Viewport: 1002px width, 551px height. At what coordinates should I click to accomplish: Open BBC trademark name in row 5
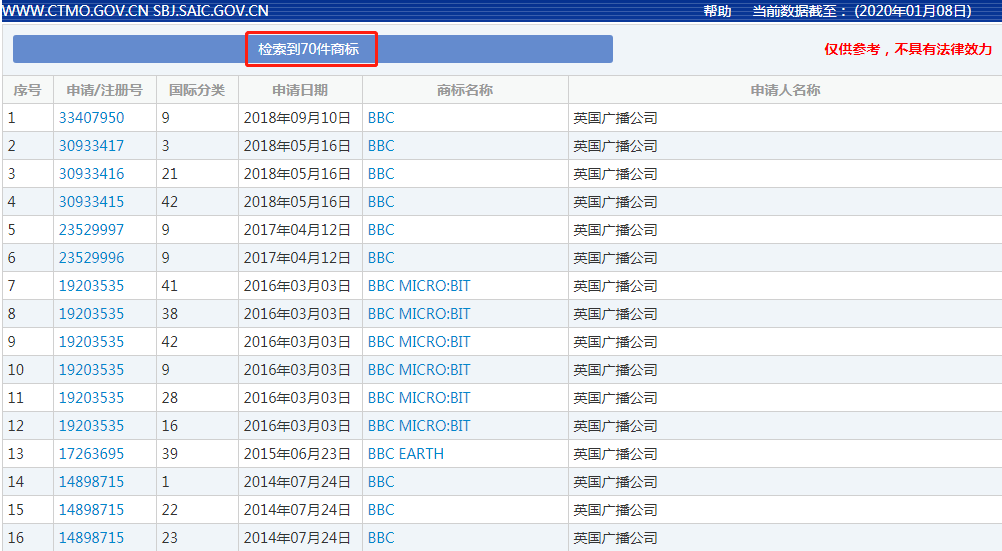click(381, 230)
